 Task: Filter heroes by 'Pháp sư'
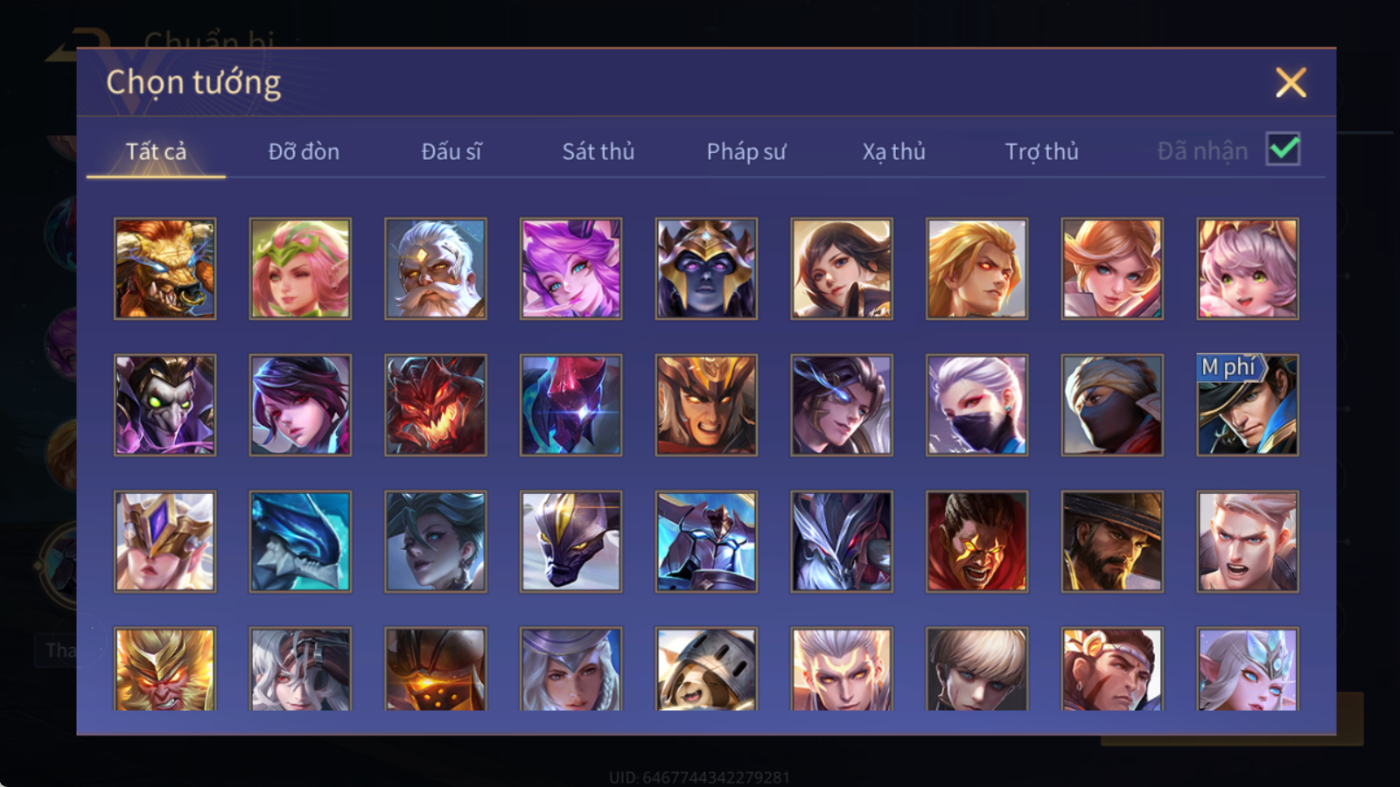click(746, 152)
